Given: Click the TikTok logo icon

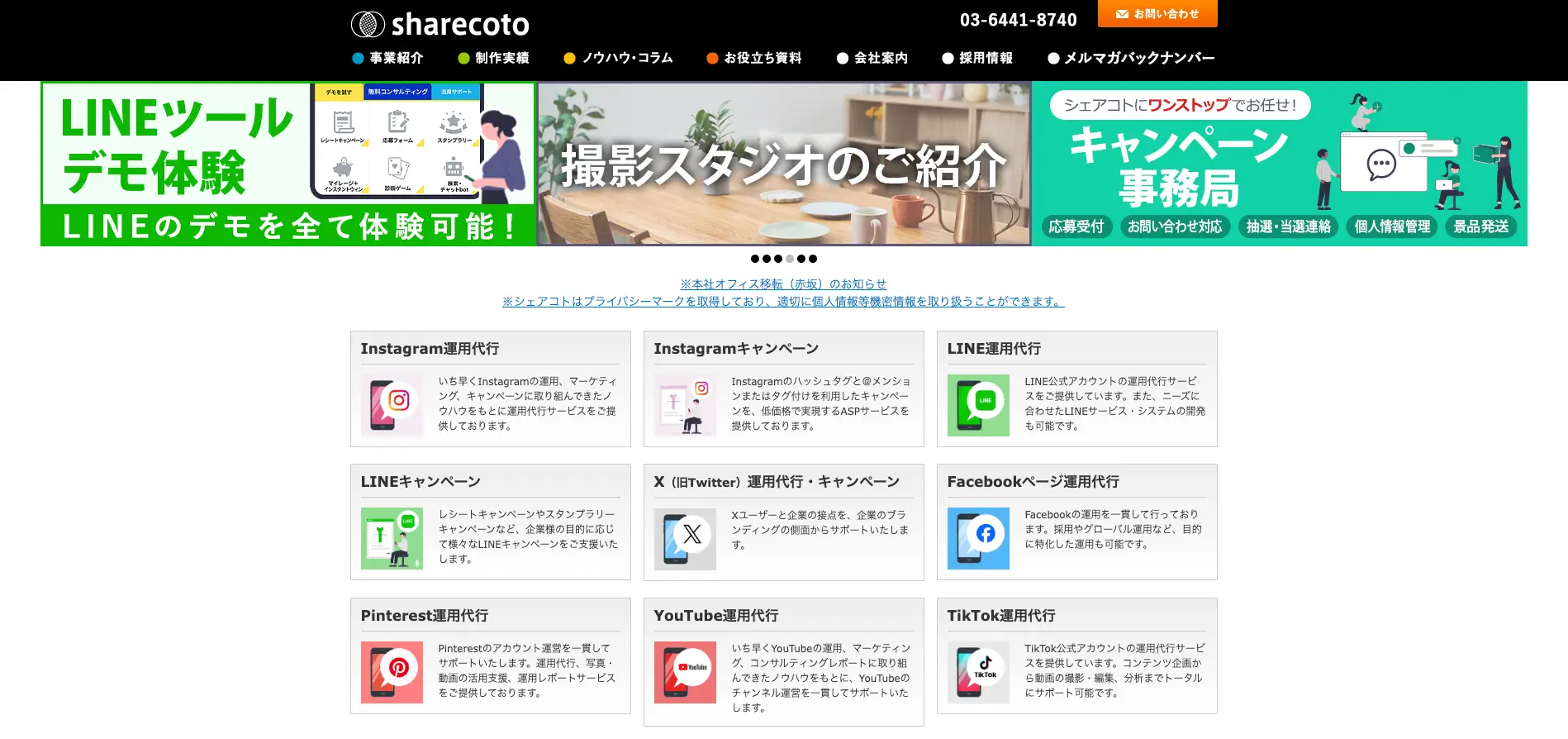Looking at the screenshot, I should [x=978, y=672].
